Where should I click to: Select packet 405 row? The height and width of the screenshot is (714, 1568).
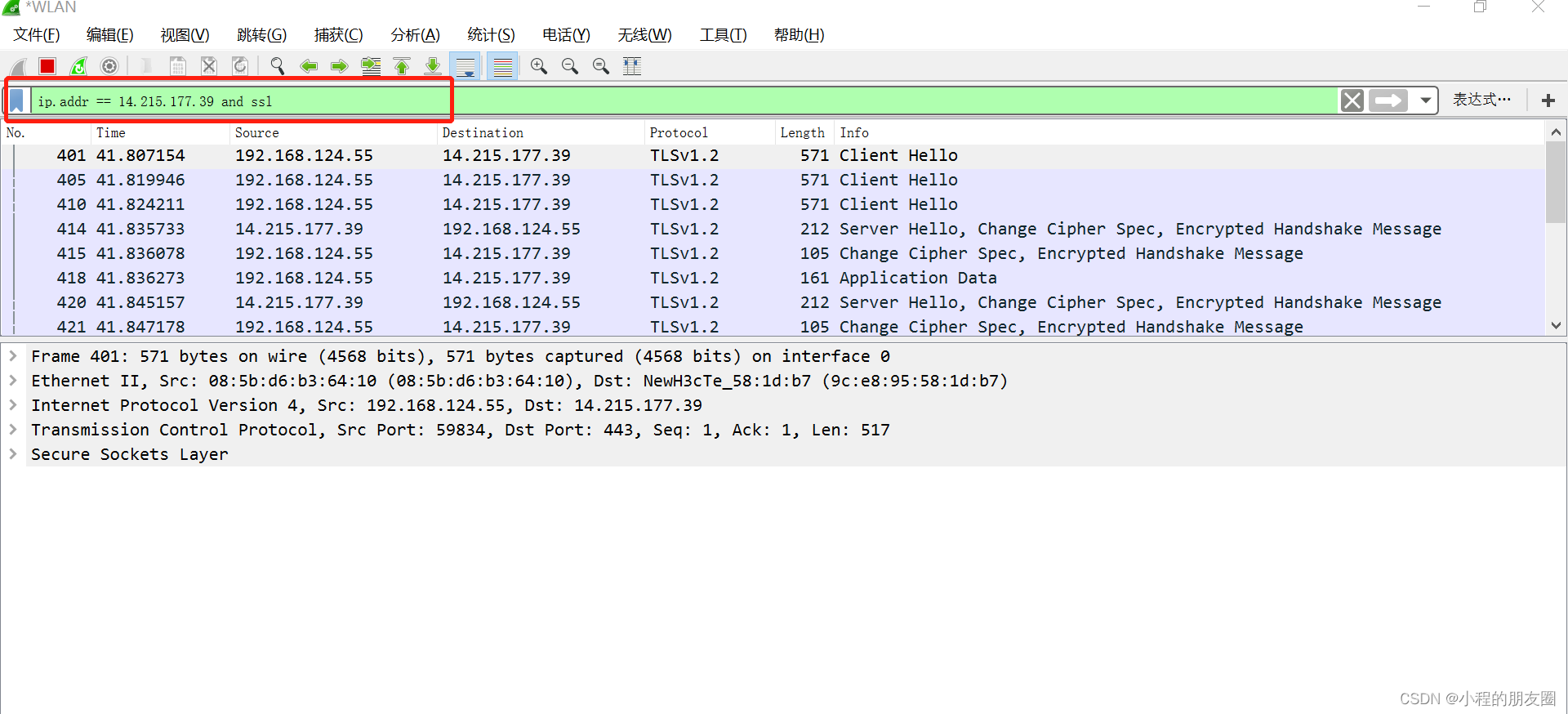click(773, 181)
